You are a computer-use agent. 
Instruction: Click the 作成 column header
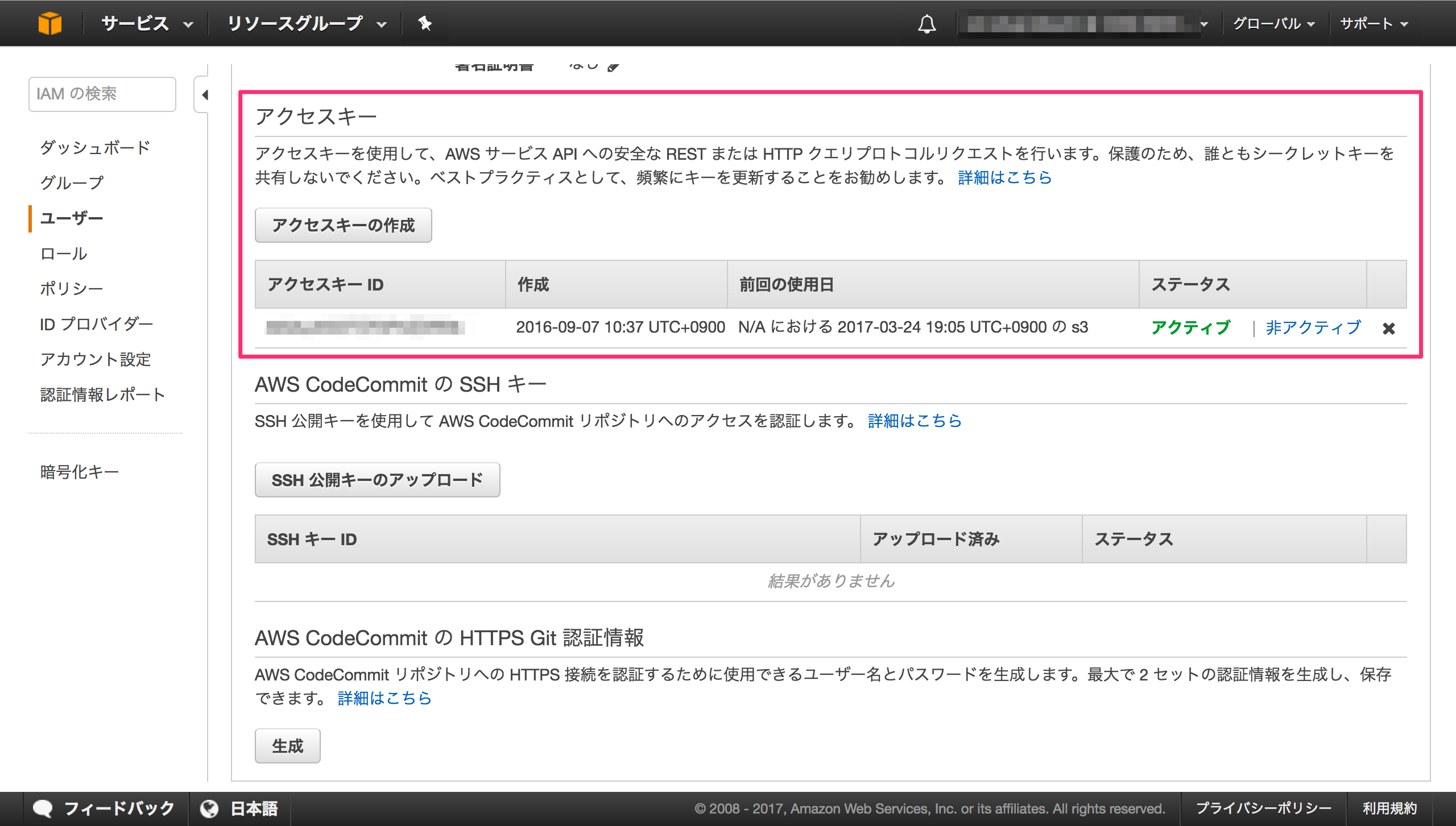click(x=616, y=284)
